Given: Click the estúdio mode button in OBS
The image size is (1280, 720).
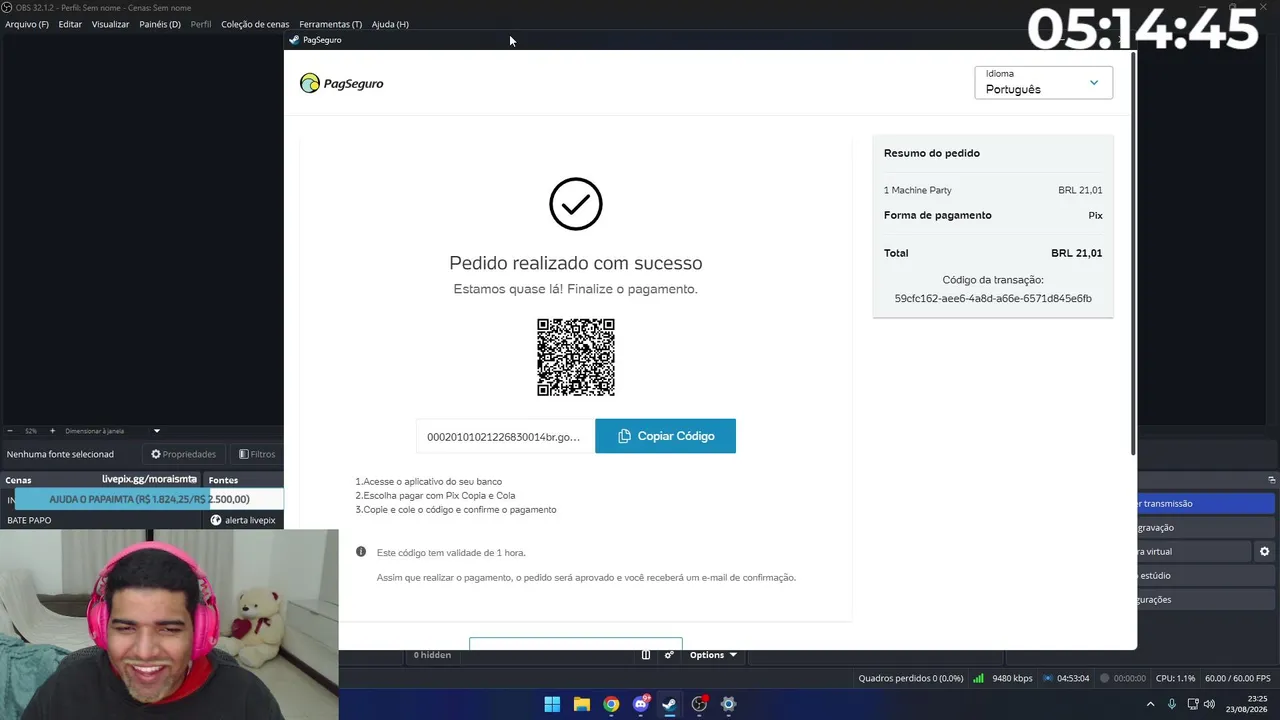Looking at the screenshot, I should click(x=1206, y=576).
